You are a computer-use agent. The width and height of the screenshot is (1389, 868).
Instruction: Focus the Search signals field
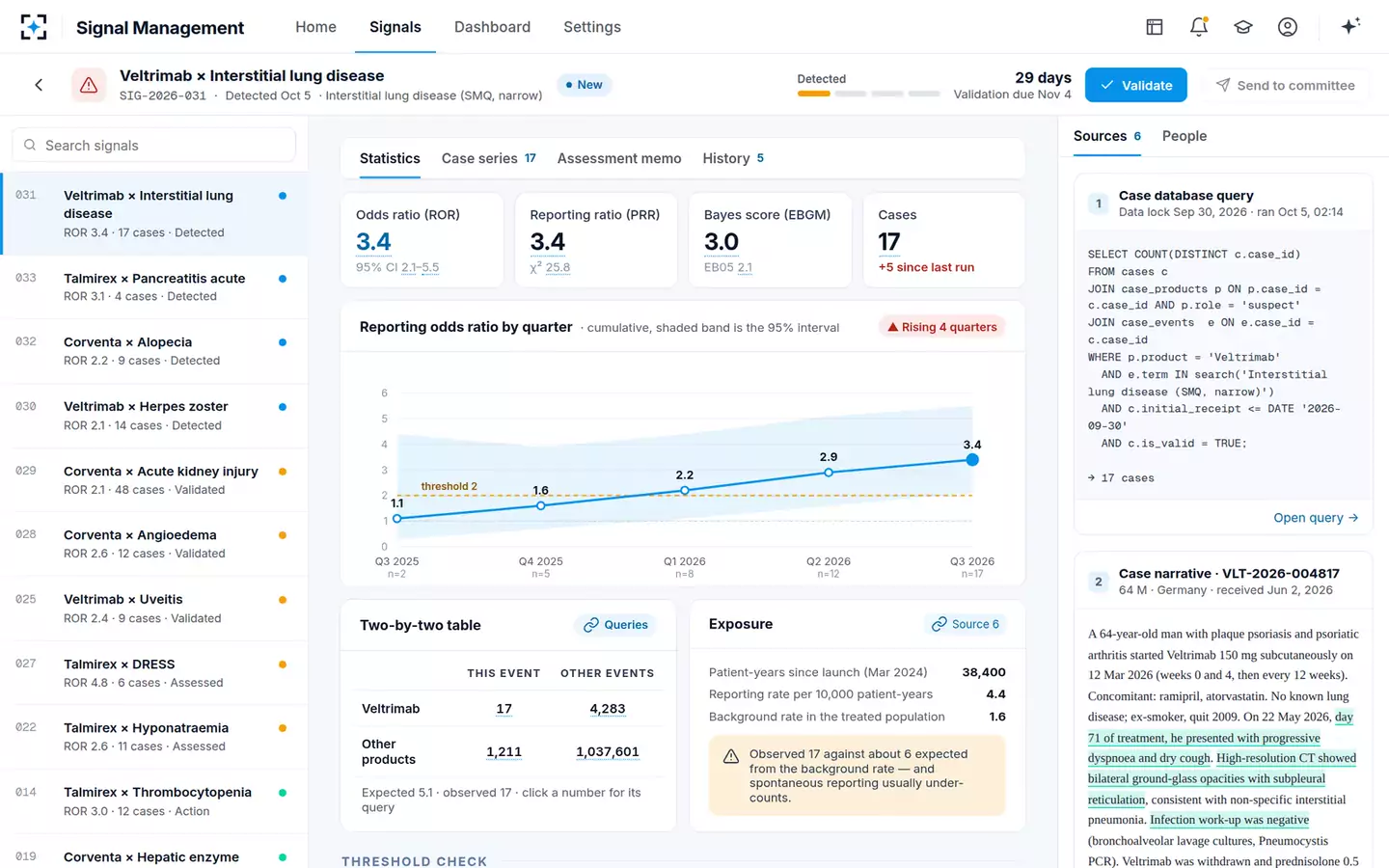pos(154,146)
